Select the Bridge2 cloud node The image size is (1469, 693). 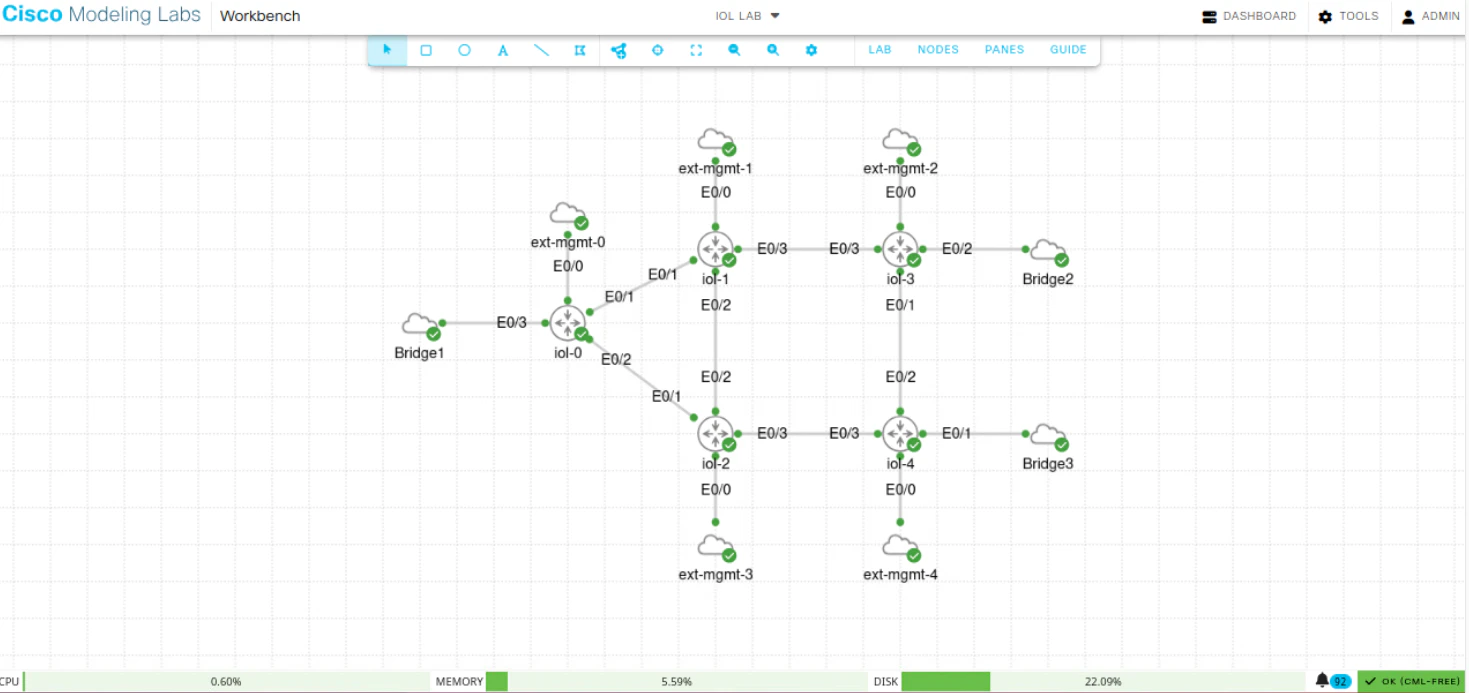pyautogui.click(x=1048, y=252)
